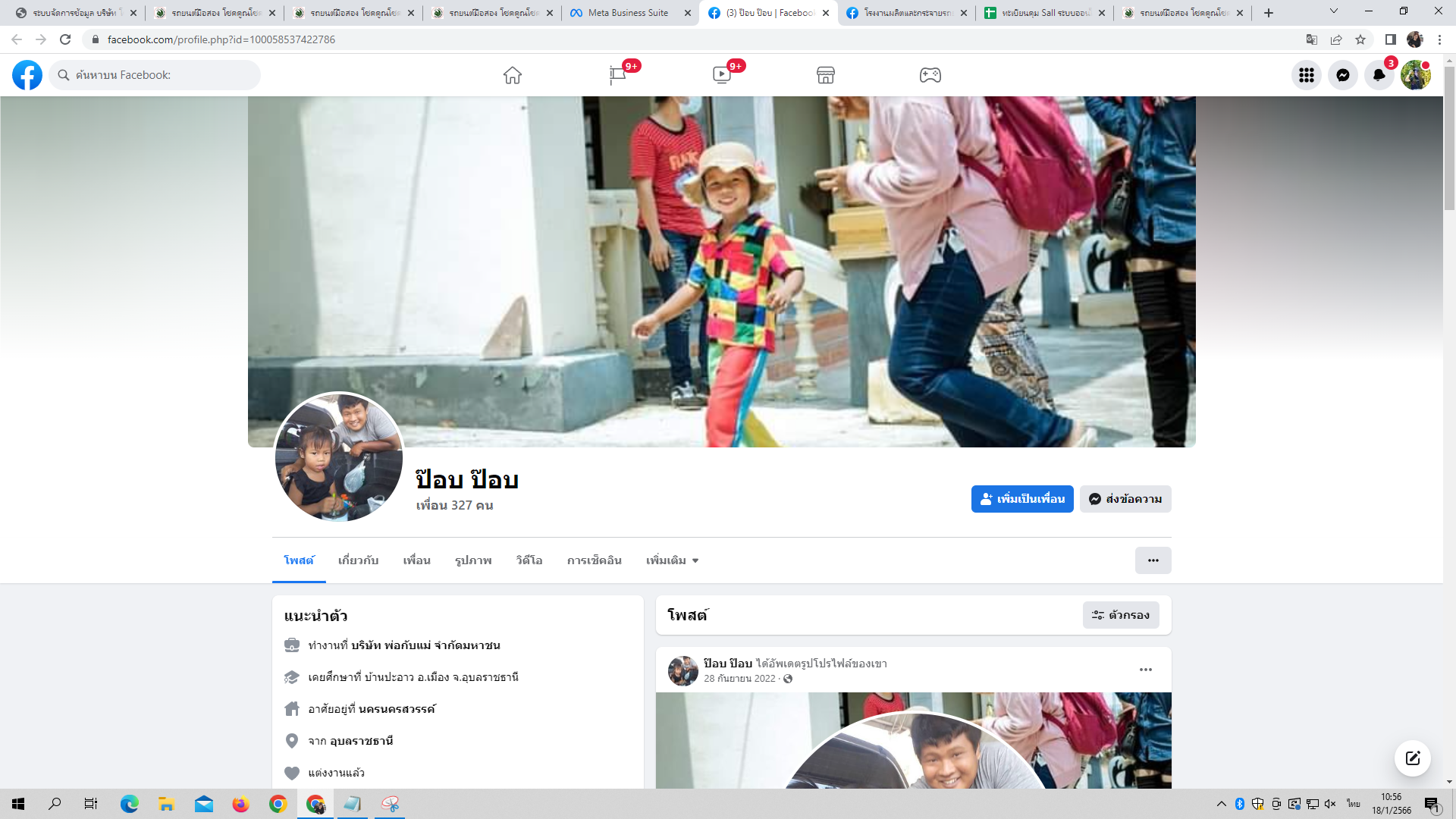This screenshot has height=819, width=1456.
Task: Open the nine-dot Facebook menu grid
Action: (1307, 75)
